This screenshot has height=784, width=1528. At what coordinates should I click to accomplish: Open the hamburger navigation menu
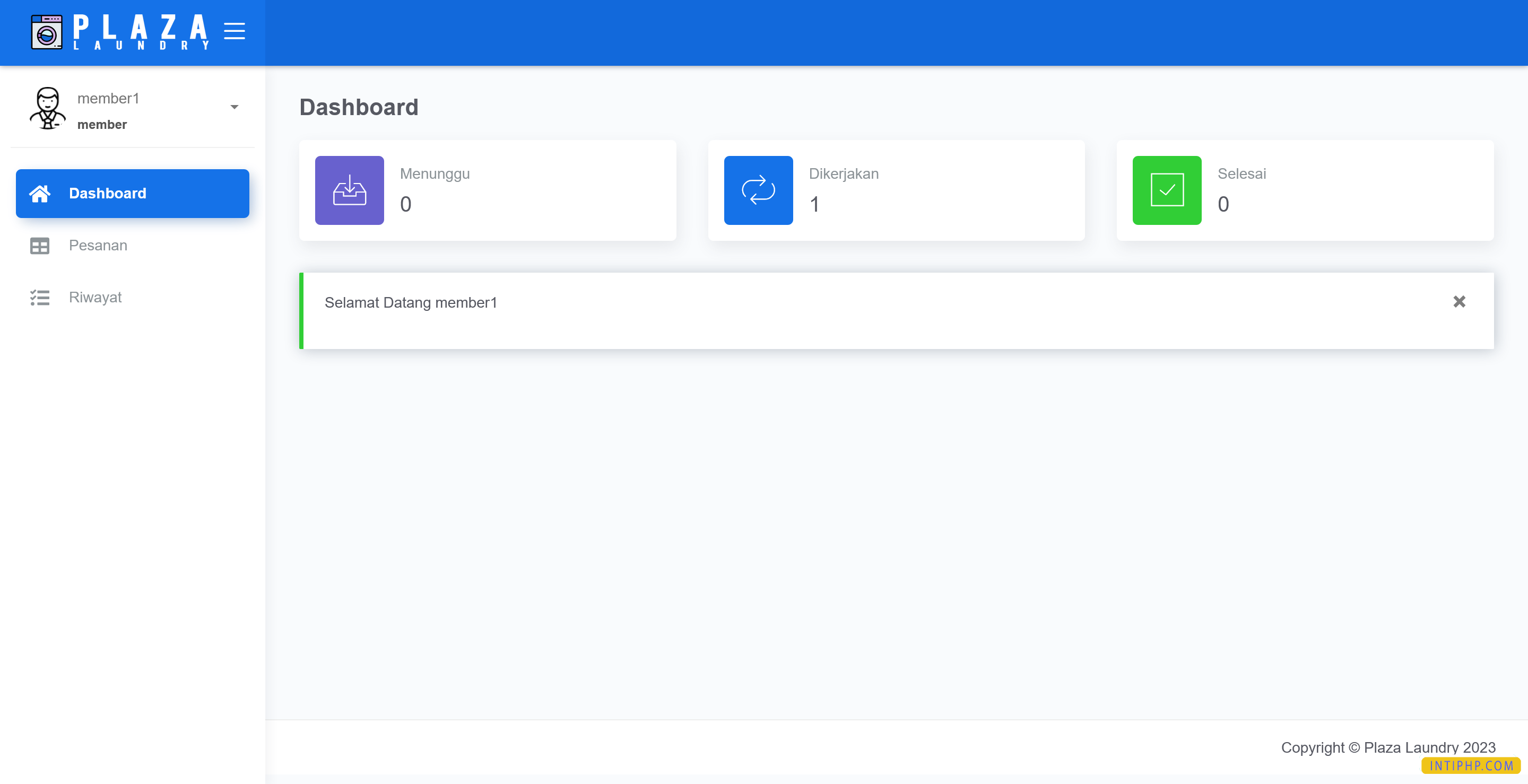pos(235,31)
